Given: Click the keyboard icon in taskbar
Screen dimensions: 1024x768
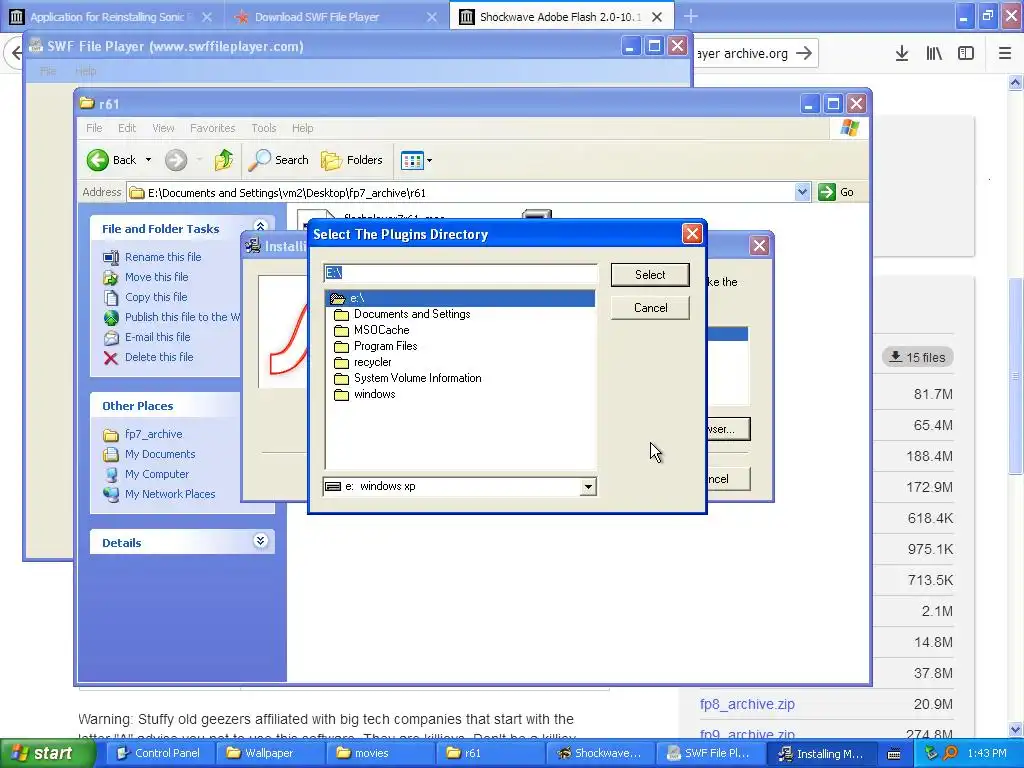Looking at the screenshot, I should pyautogui.click(x=894, y=754).
